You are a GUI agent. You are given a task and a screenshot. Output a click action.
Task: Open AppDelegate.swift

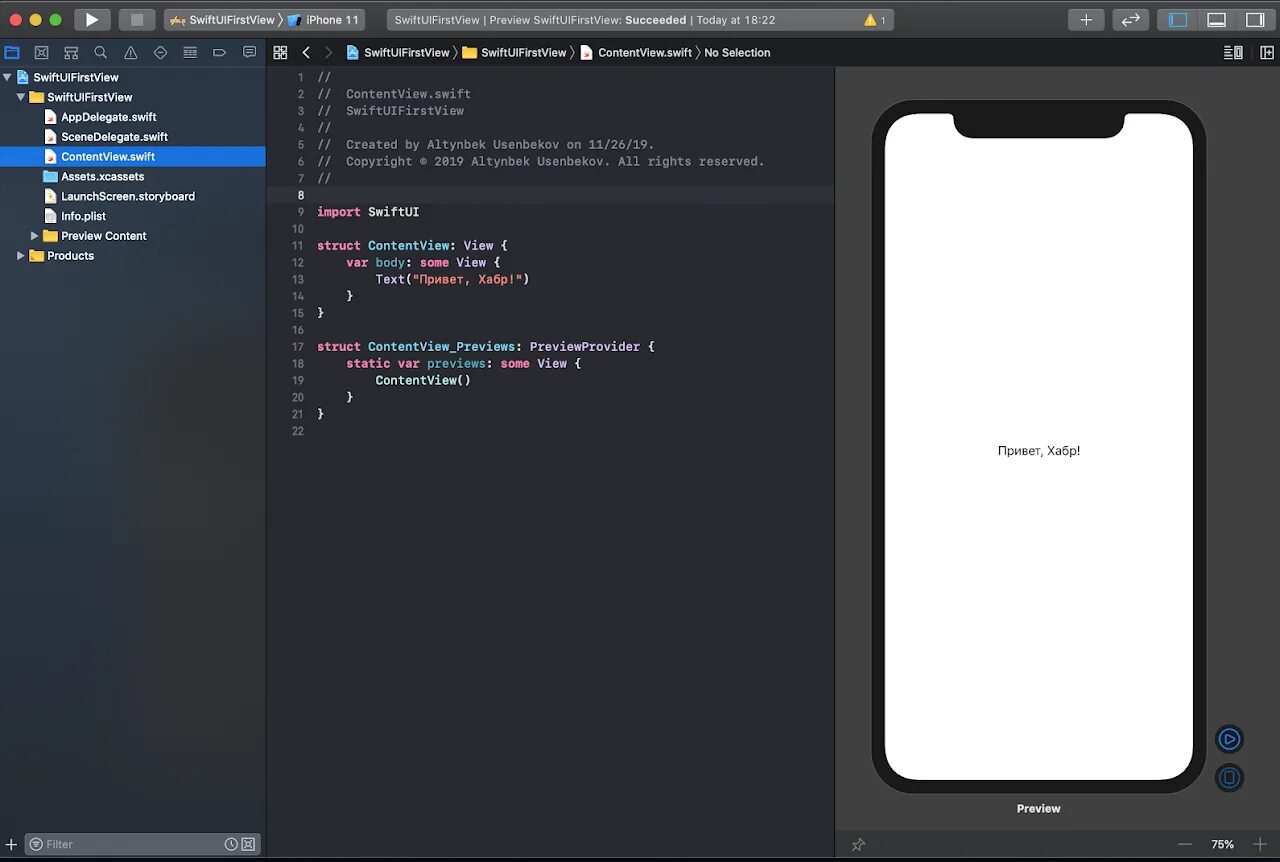108,117
